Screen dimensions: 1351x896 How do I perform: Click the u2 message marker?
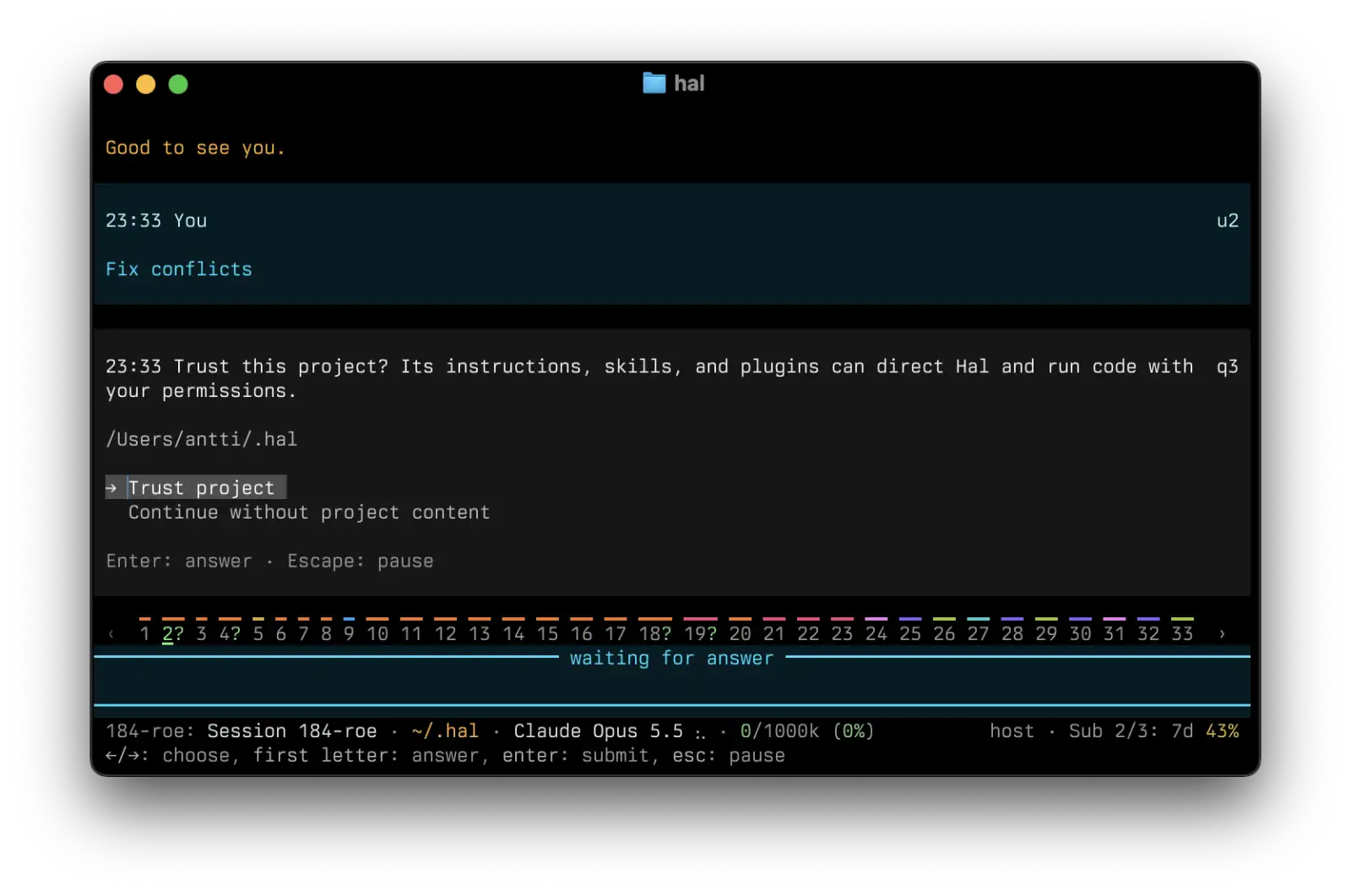(x=1228, y=221)
